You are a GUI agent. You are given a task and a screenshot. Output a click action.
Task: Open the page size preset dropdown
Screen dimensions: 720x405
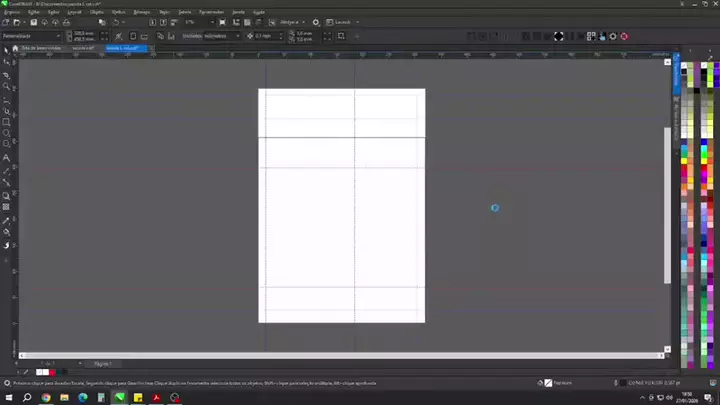58,36
